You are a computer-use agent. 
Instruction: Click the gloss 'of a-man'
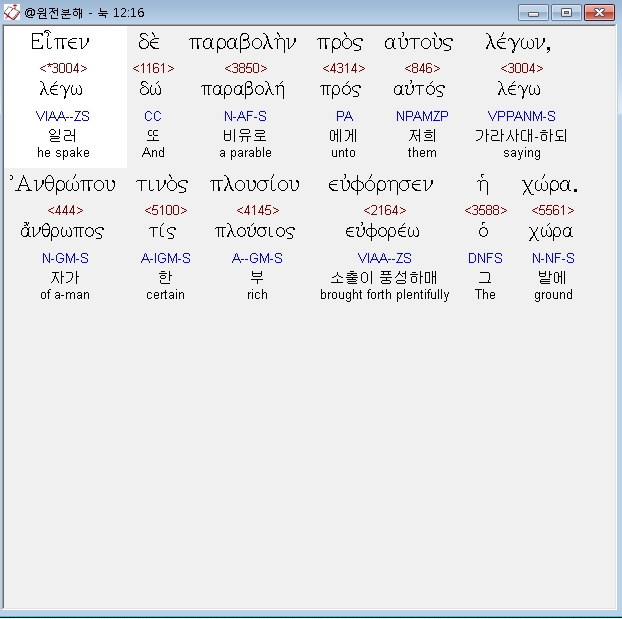65,295
